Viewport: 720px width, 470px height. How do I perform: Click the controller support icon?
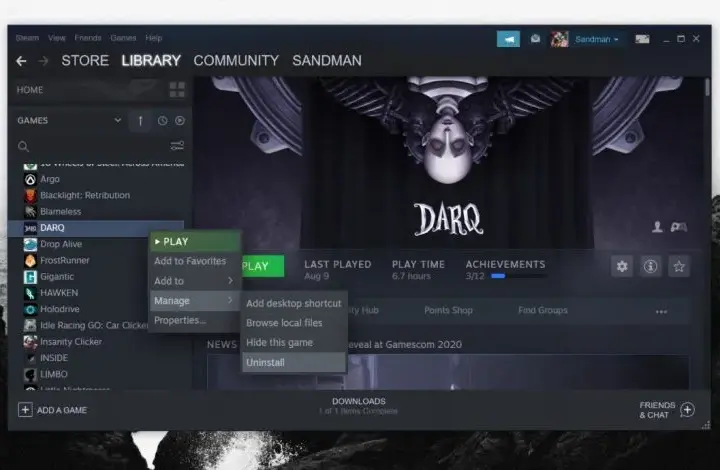679,227
